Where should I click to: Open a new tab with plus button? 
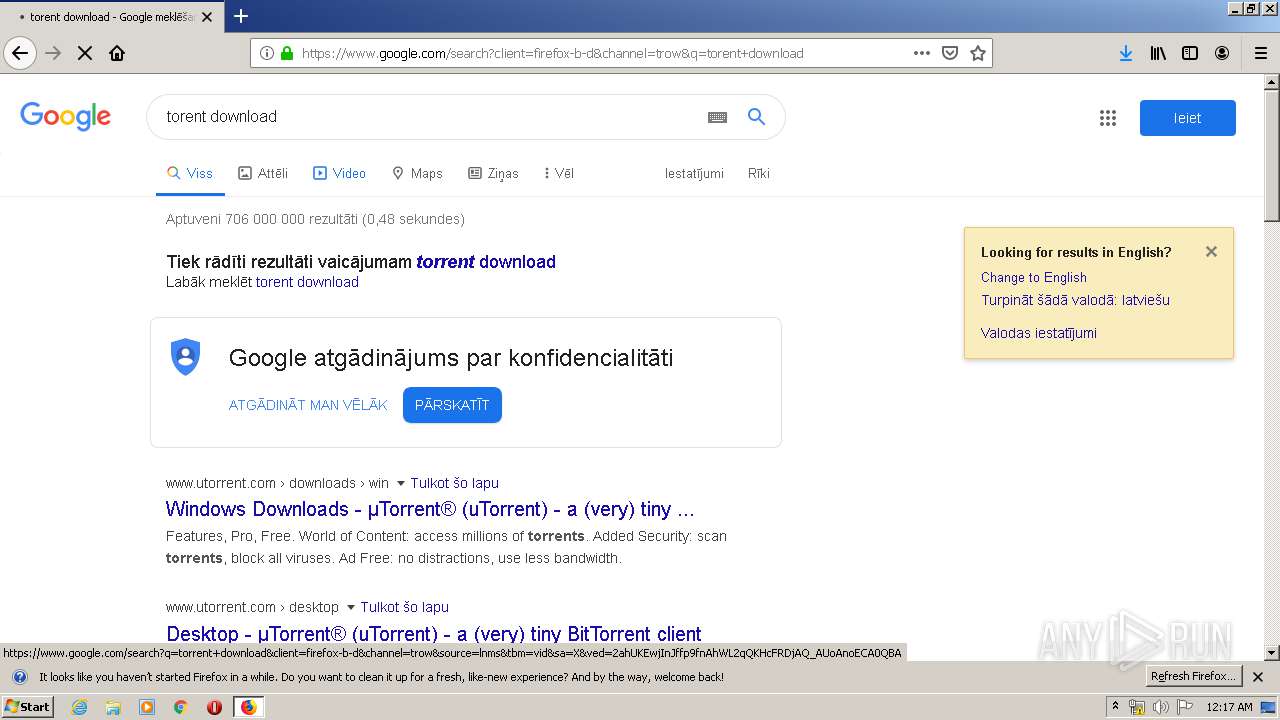241,16
